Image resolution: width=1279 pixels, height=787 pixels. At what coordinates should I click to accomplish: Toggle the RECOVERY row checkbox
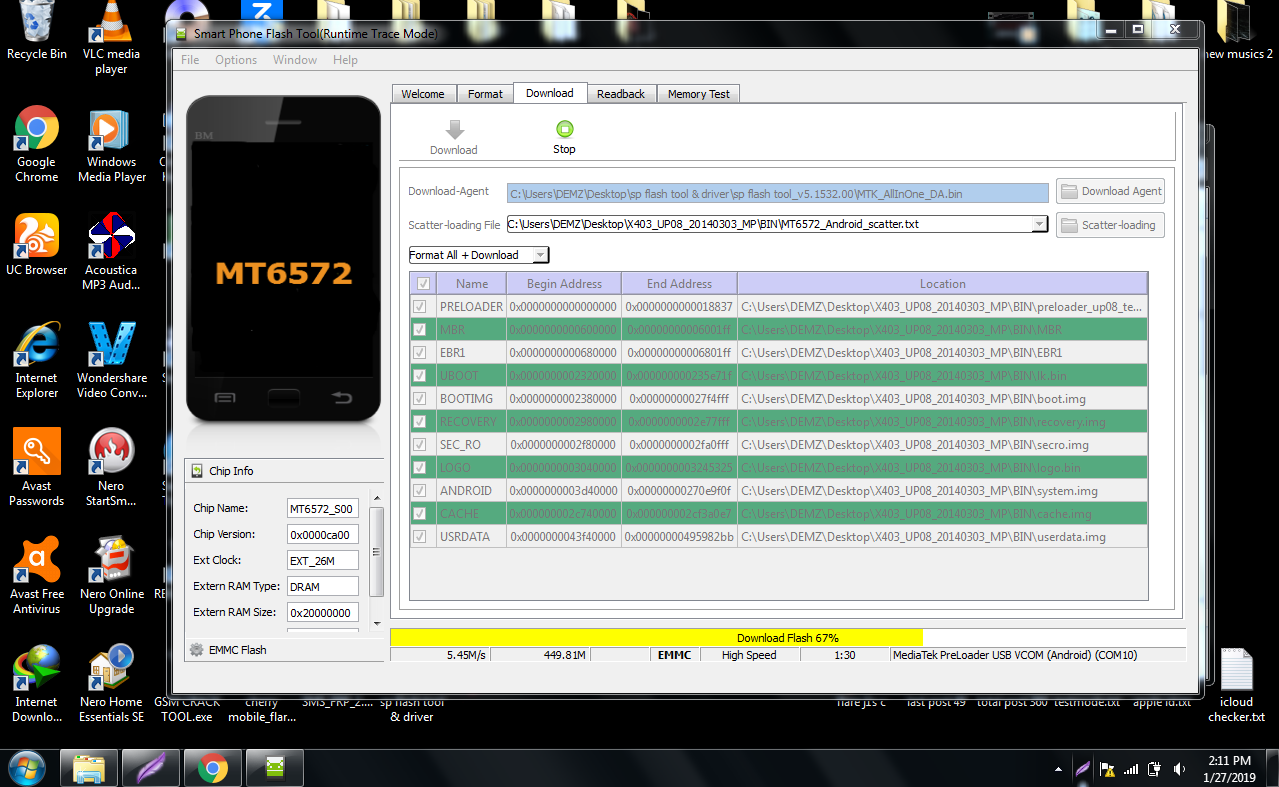pos(421,422)
